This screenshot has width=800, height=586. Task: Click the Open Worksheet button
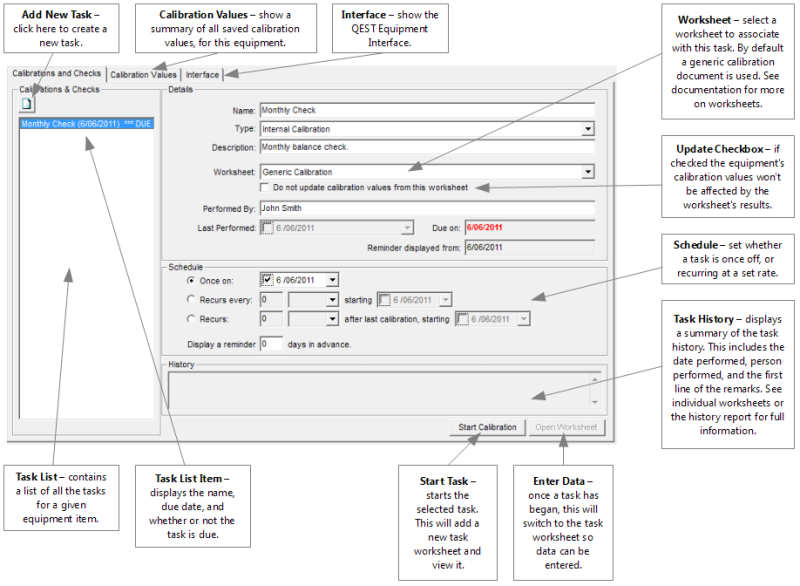point(567,426)
